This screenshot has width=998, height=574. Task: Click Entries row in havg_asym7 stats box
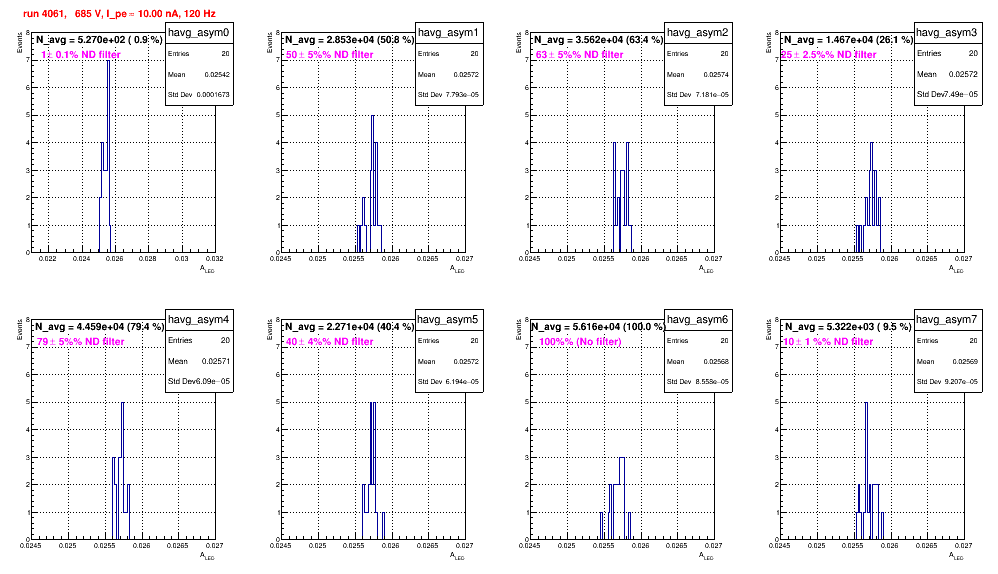[x=948, y=341]
